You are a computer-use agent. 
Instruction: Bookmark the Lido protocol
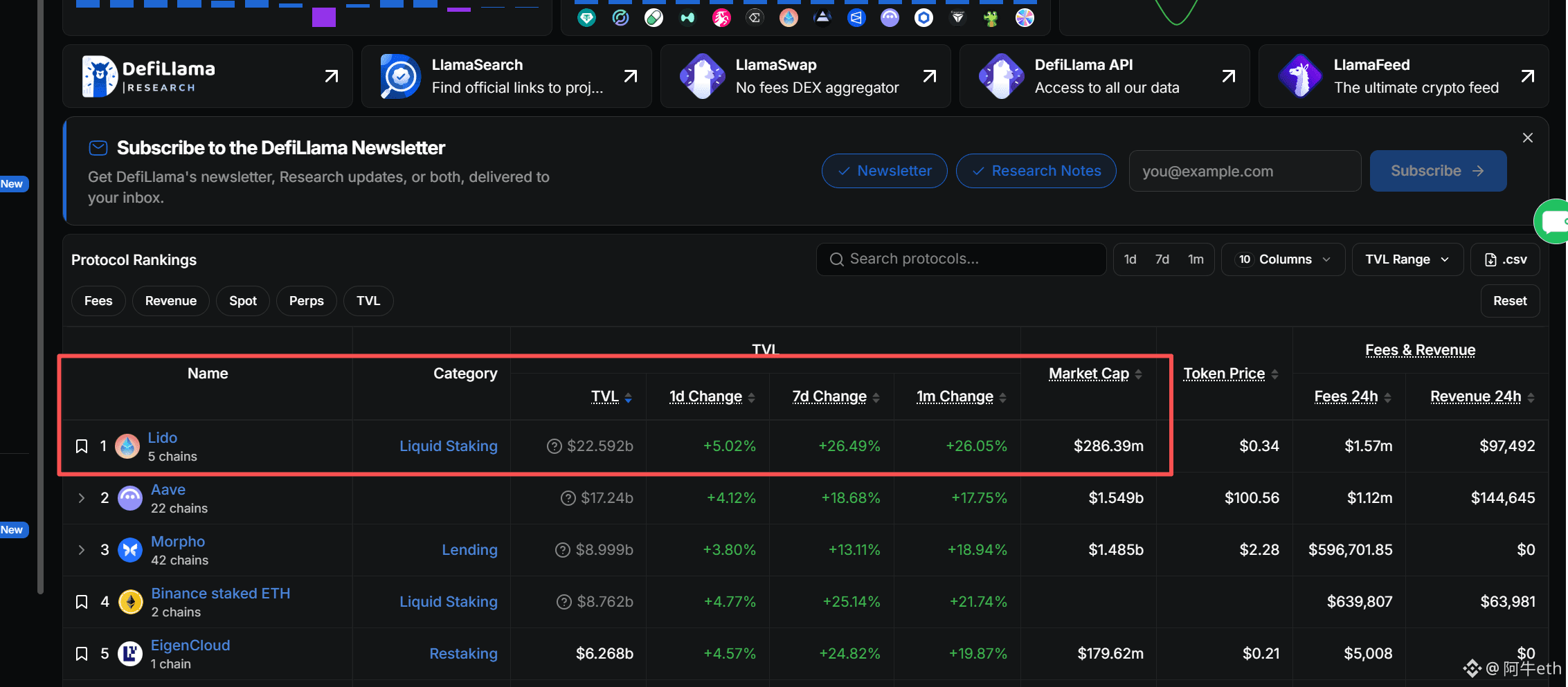coord(82,446)
